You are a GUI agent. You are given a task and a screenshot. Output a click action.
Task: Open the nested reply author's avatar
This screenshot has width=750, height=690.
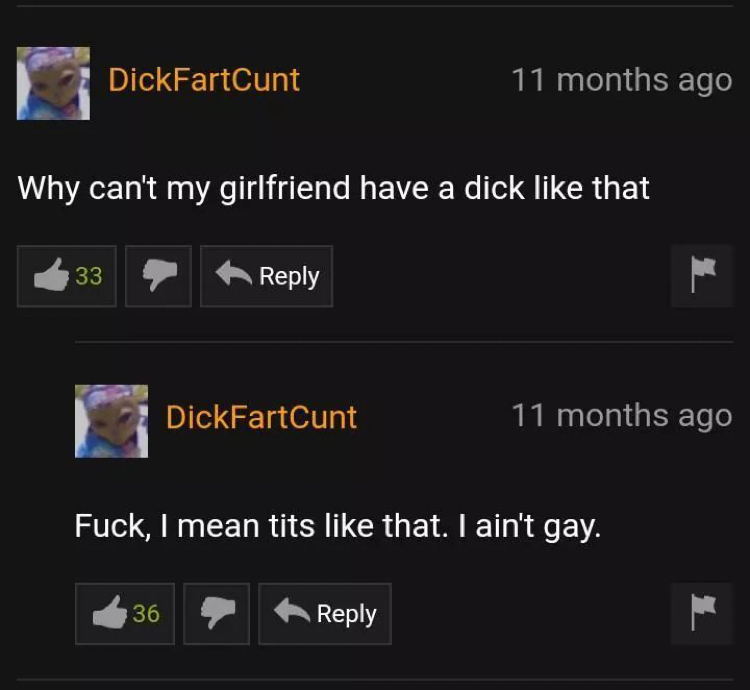111,421
